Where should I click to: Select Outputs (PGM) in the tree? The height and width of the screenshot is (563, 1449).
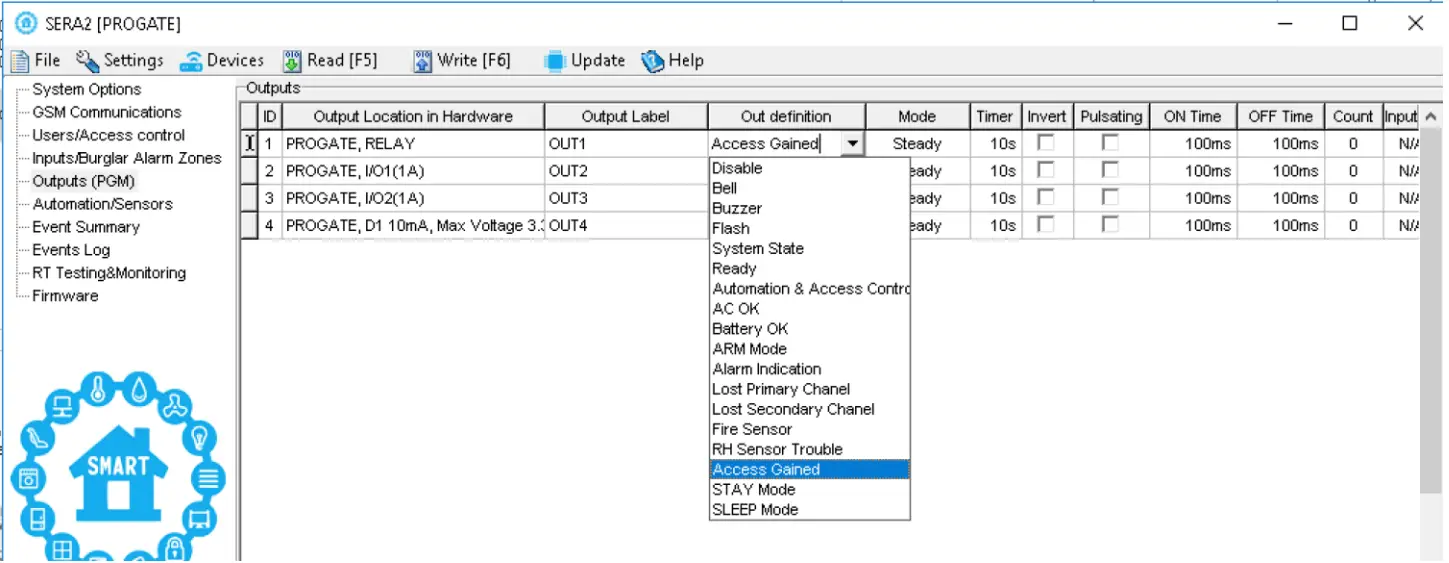[x=83, y=181]
